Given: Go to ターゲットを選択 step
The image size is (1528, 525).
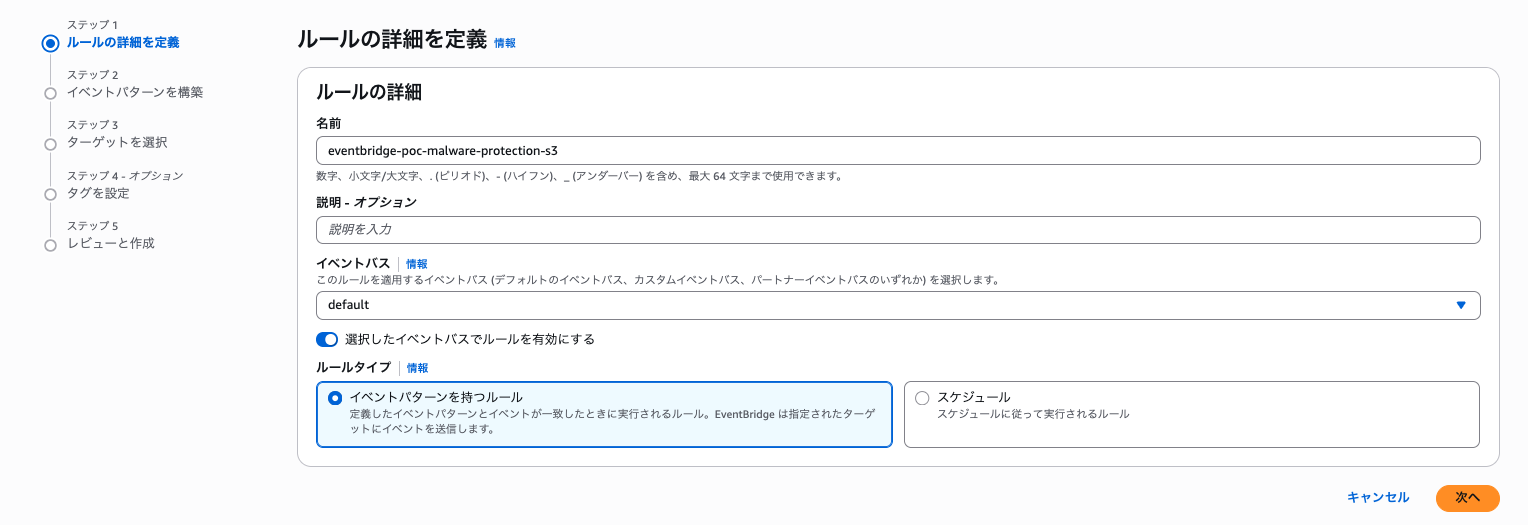Looking at the screenshot, I should 116,143.
